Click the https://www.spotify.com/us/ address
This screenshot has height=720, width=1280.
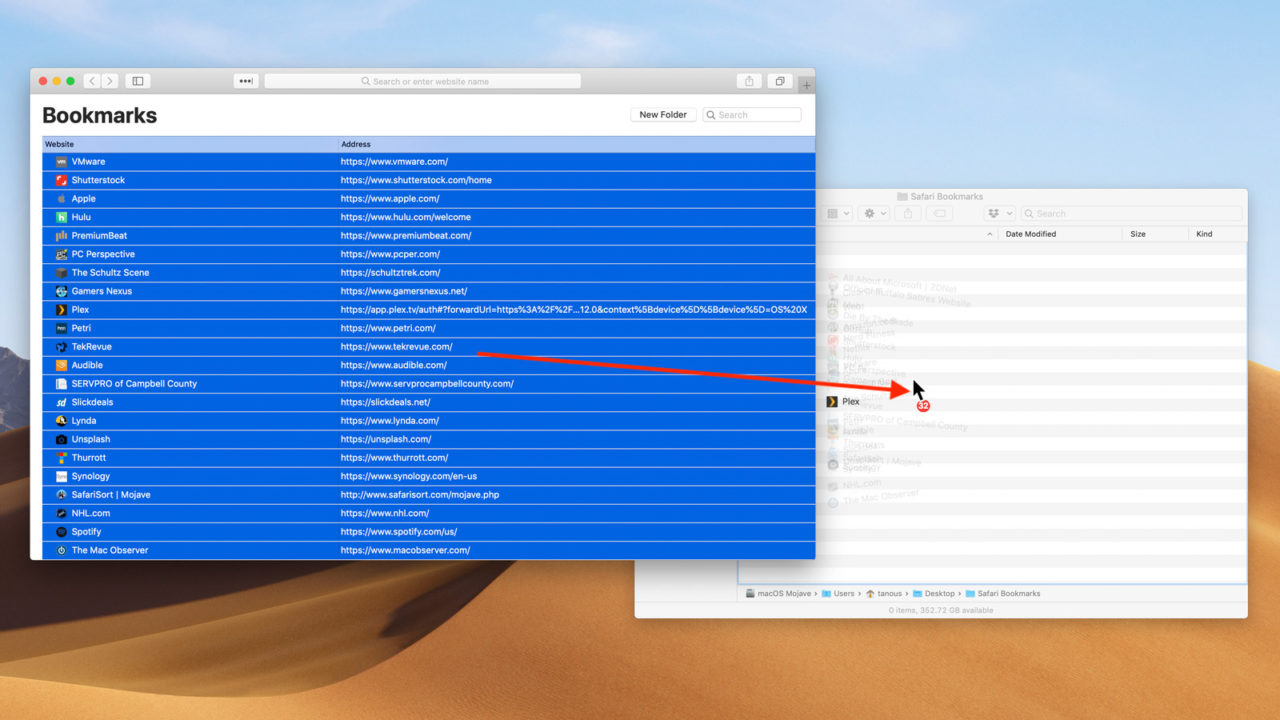point(399,532)
